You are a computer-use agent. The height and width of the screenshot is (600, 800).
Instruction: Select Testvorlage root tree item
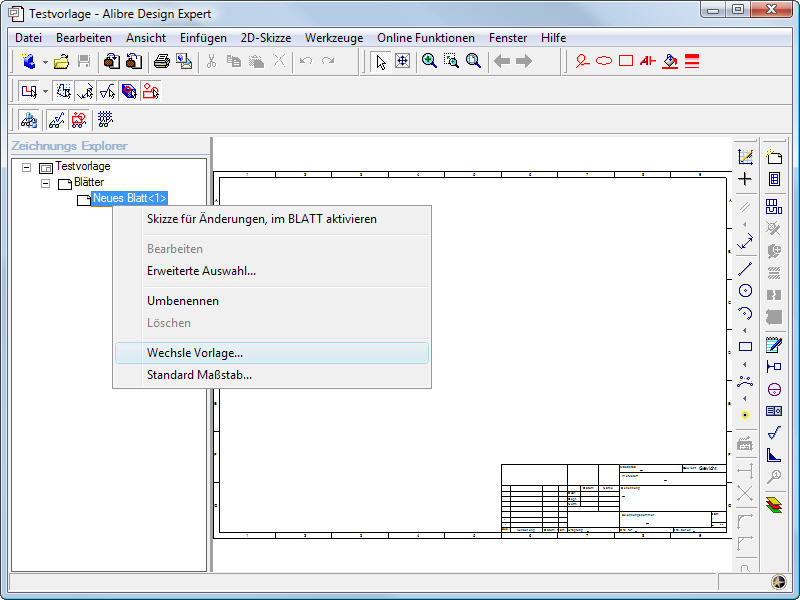pos(83,166)
